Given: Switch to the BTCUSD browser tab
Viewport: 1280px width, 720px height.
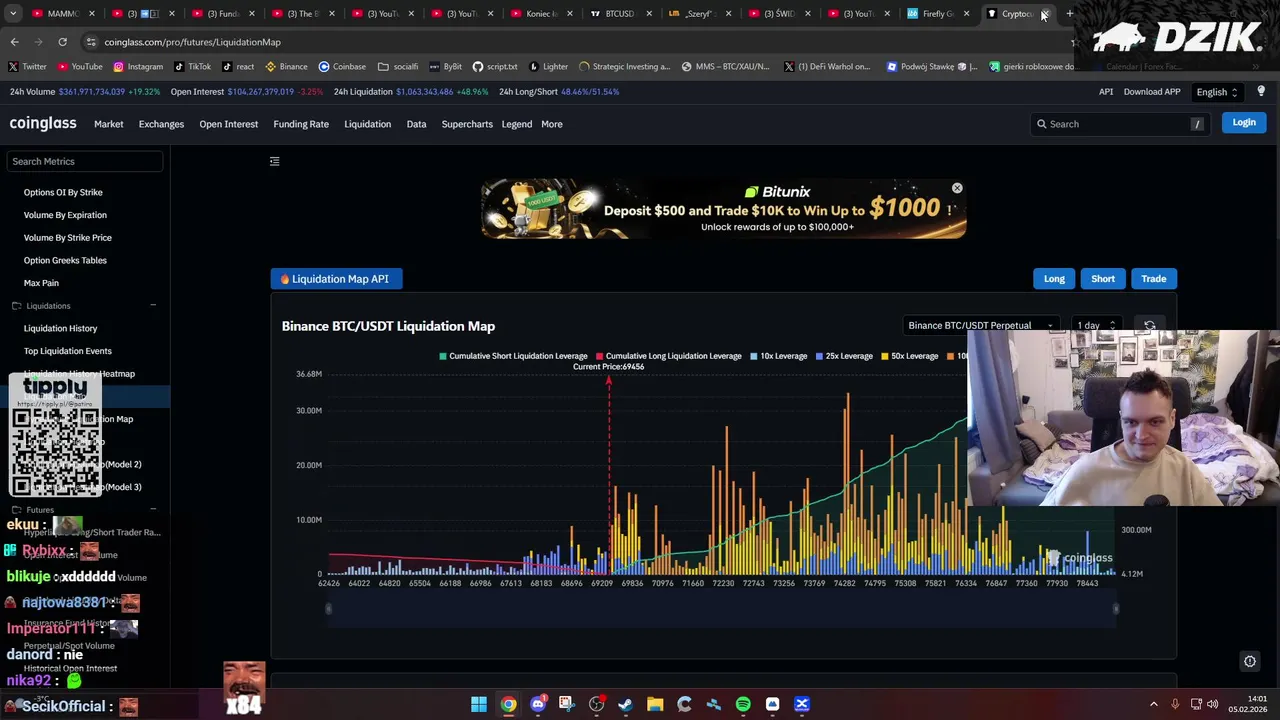Looking at the screenshot, I should [x=620, y=14].
